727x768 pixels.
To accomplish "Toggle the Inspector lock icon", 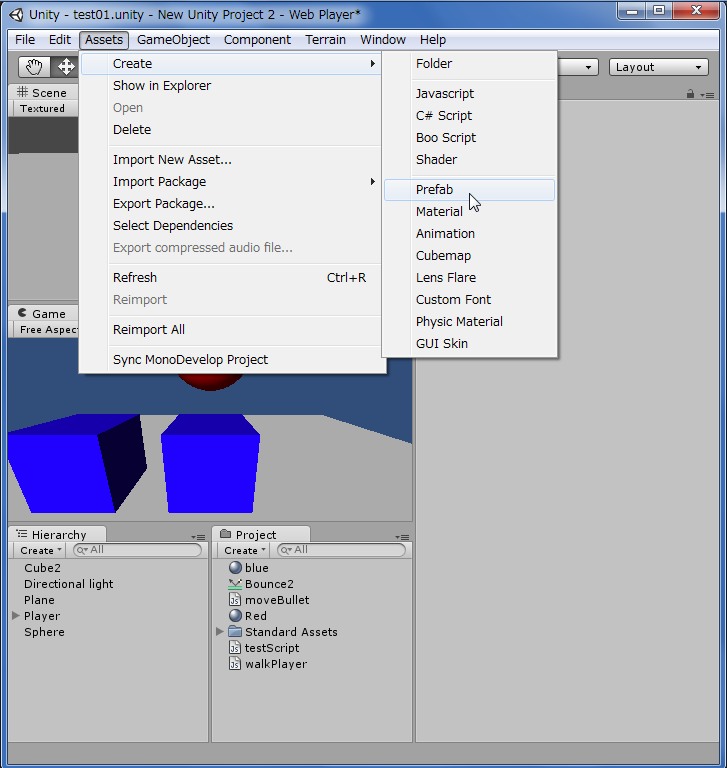I will [690, 94].
